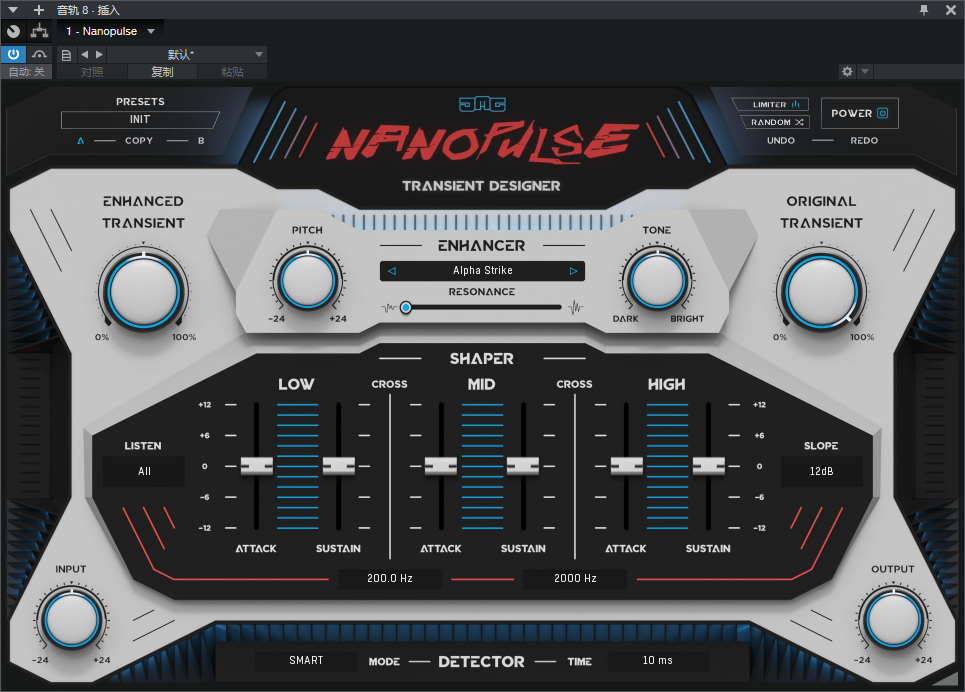Screen dimensions: 965x692
Task: Click the sidechain routing icon
Action: click(x=39, y=31)
